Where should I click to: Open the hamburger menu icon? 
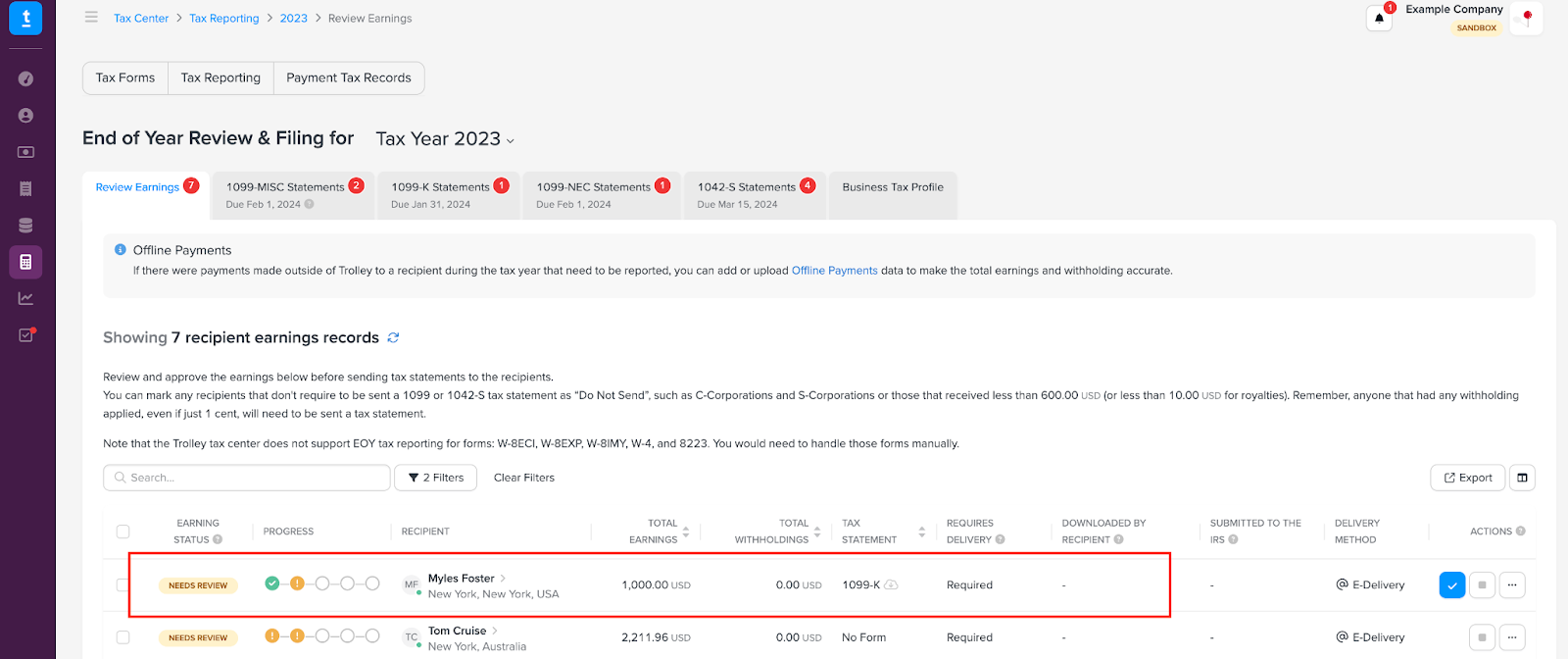pos(91,17)
